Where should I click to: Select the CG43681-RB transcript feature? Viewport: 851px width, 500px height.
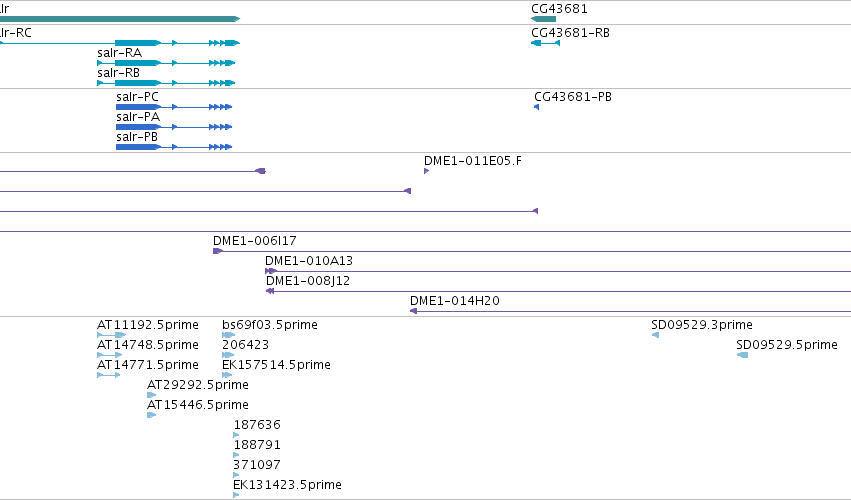tap(545, 43)
